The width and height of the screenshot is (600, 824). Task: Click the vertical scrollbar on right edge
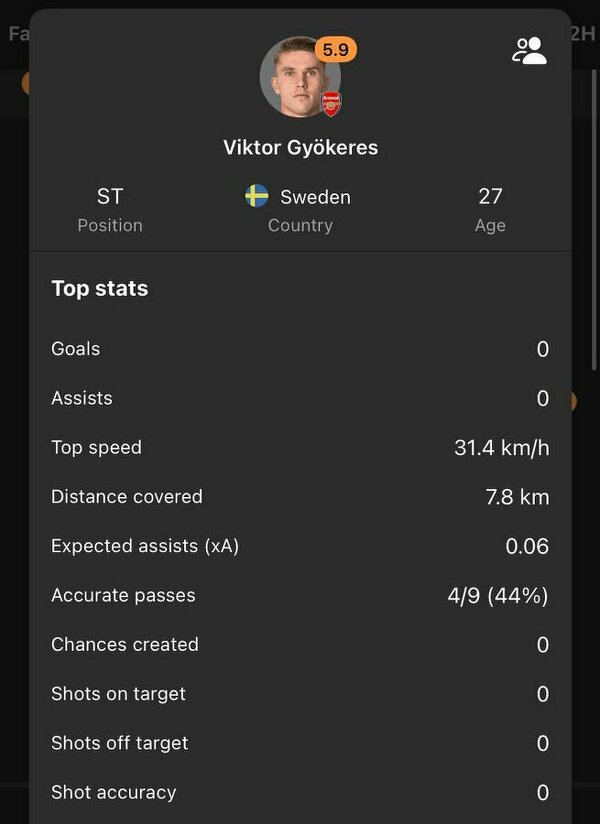click(594, 220)
